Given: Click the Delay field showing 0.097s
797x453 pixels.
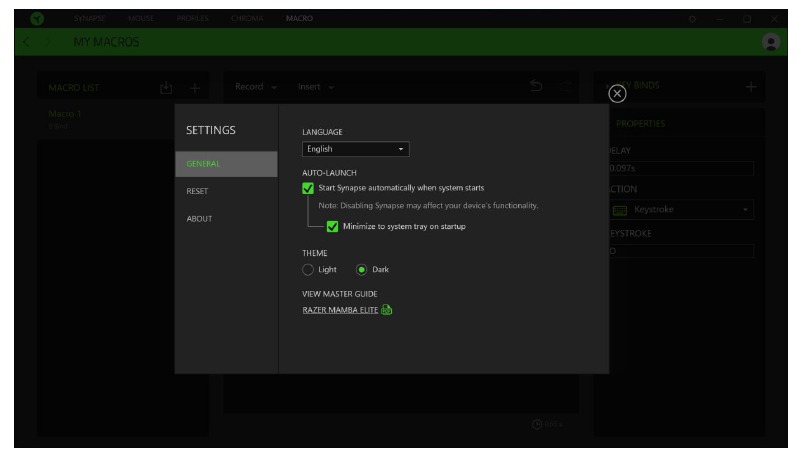Looking at the screenshot, I should click(681, 168).
